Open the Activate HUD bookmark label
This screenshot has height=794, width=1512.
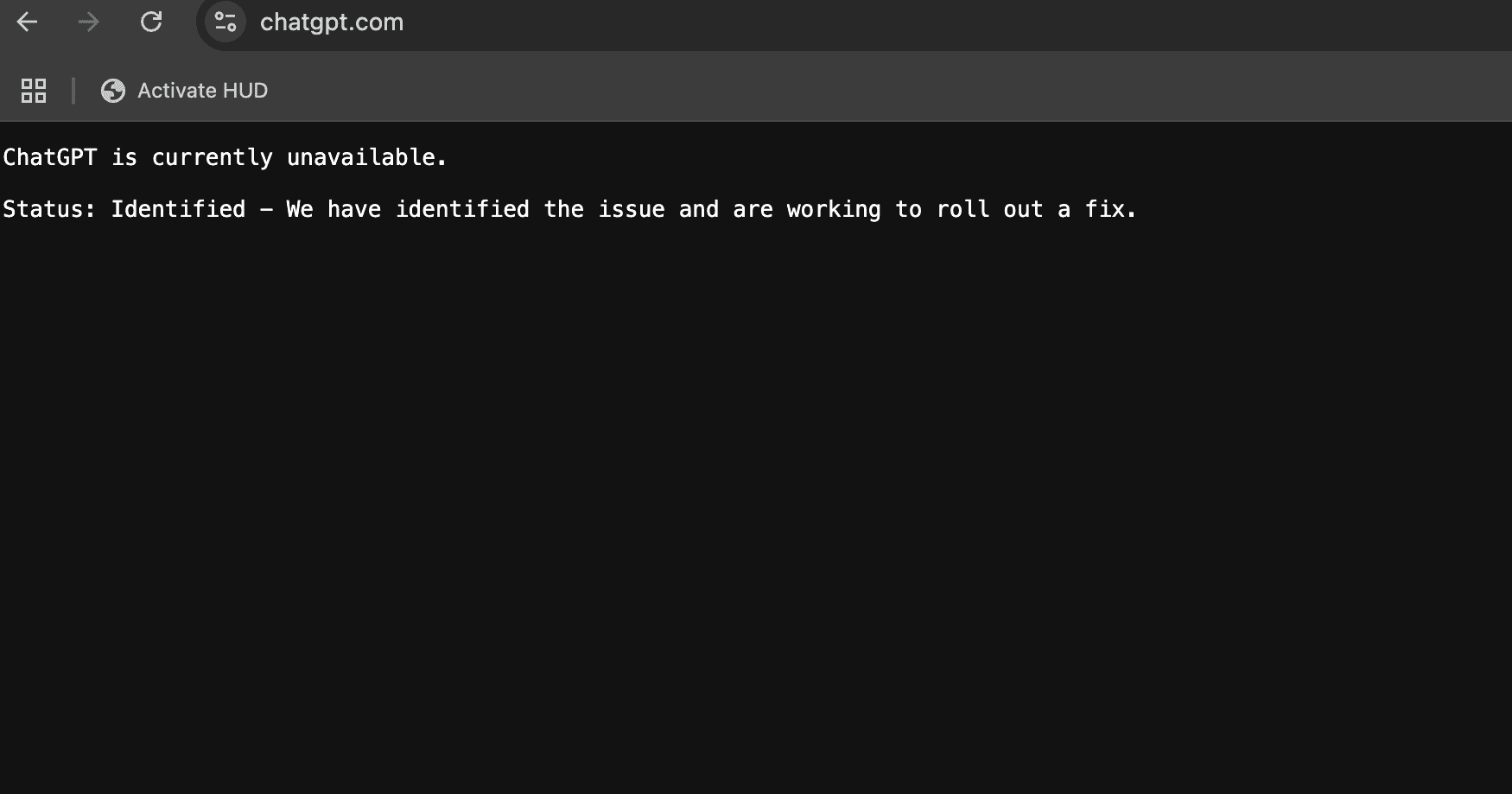(x=202, y=91)
